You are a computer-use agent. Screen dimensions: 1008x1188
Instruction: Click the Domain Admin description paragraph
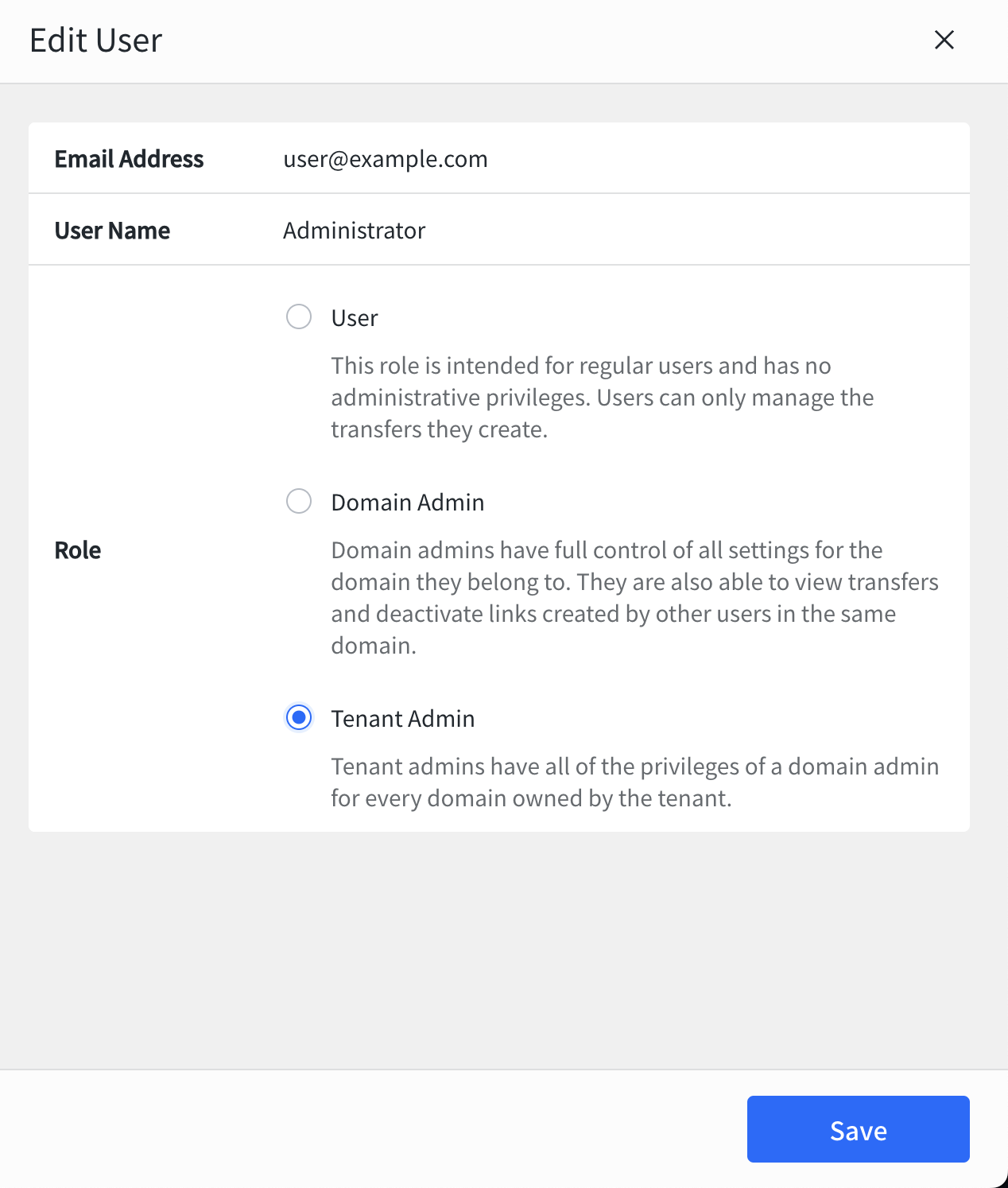[634, 598]
